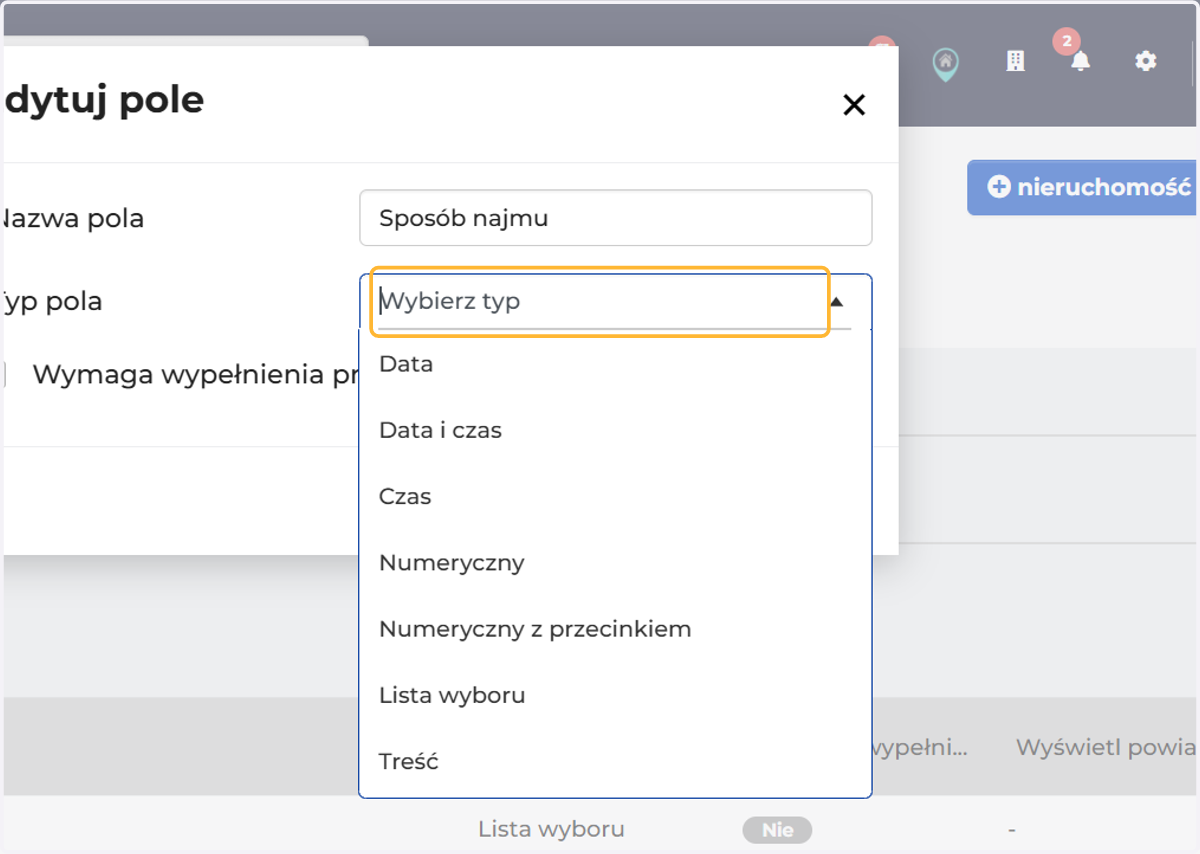1200x854 pixels.
Task: Select Lista wyboru option in dropdown
Action: tap(614, 695)
